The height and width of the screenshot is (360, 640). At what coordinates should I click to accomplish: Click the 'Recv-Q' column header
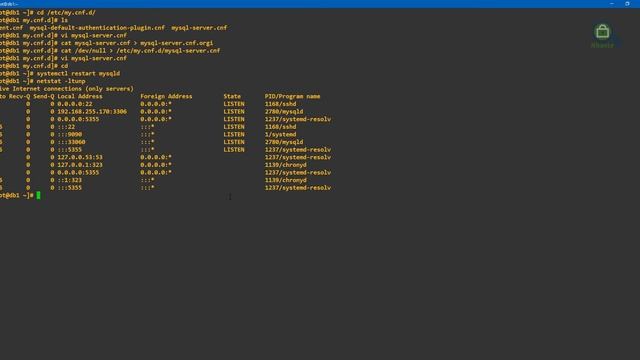[20, 96]
